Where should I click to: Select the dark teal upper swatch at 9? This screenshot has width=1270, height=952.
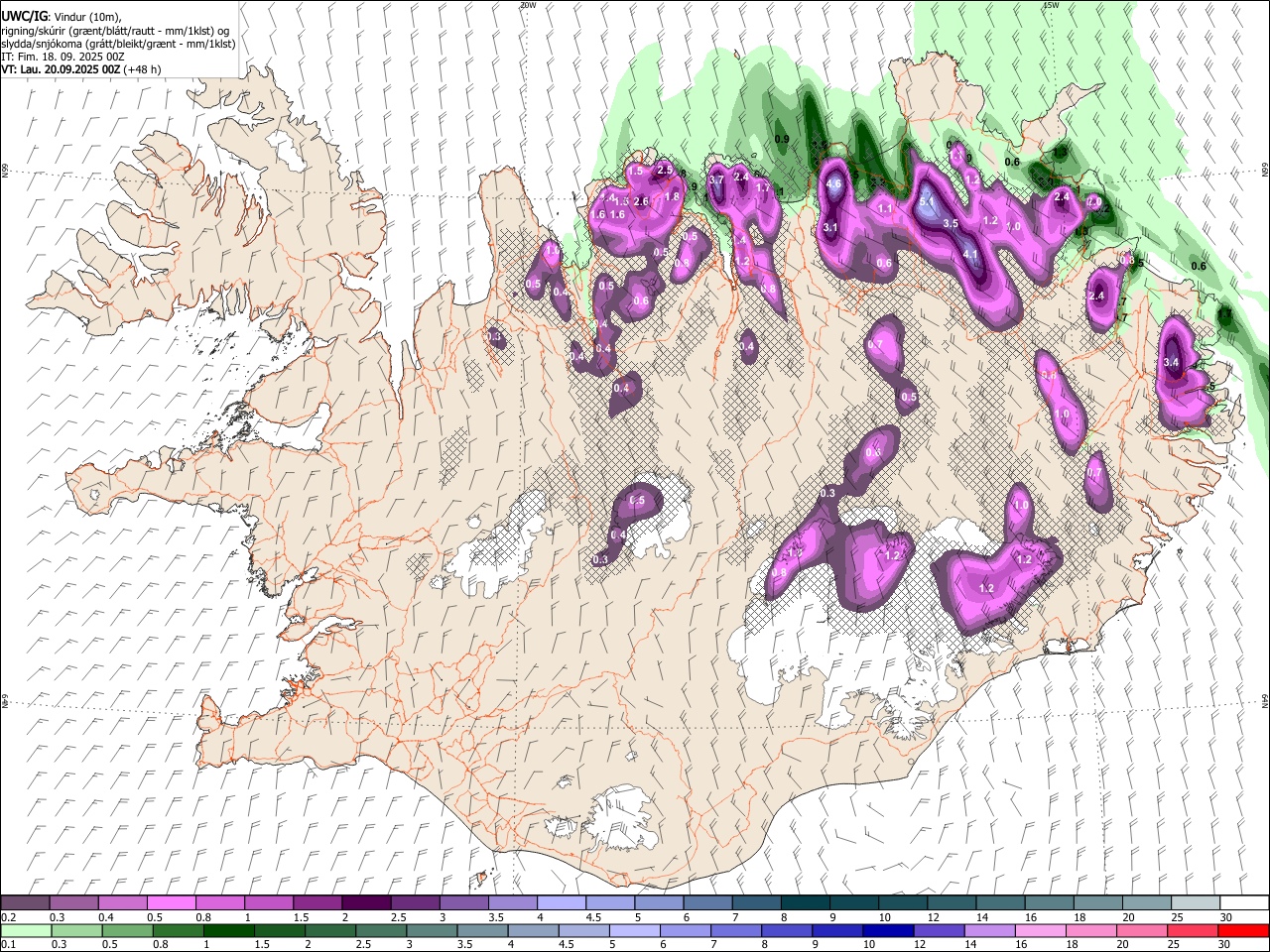pyautogui.click(x=852, y=903)
